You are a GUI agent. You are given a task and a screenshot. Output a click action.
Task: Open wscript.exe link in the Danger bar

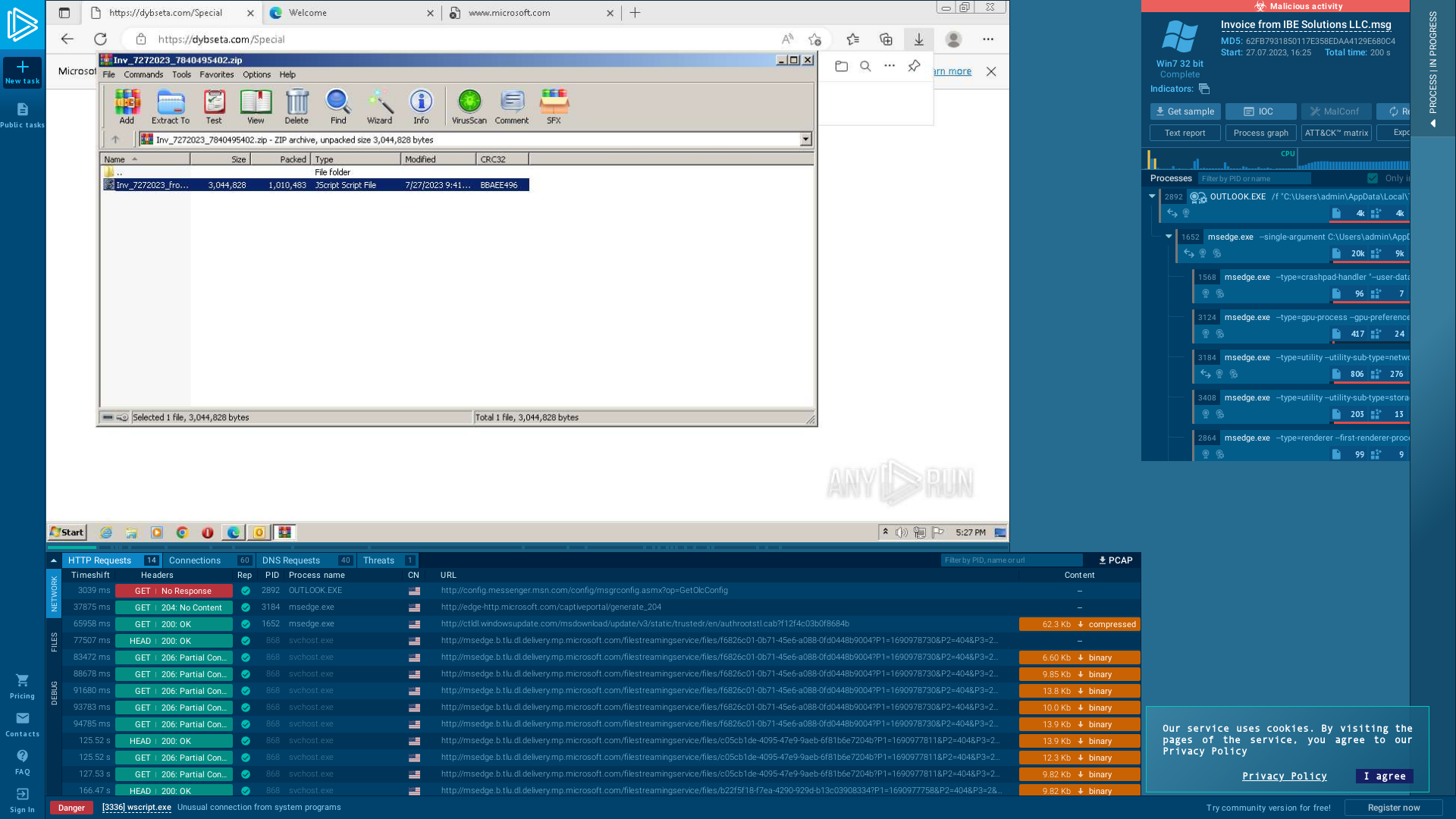coord(136,808)
